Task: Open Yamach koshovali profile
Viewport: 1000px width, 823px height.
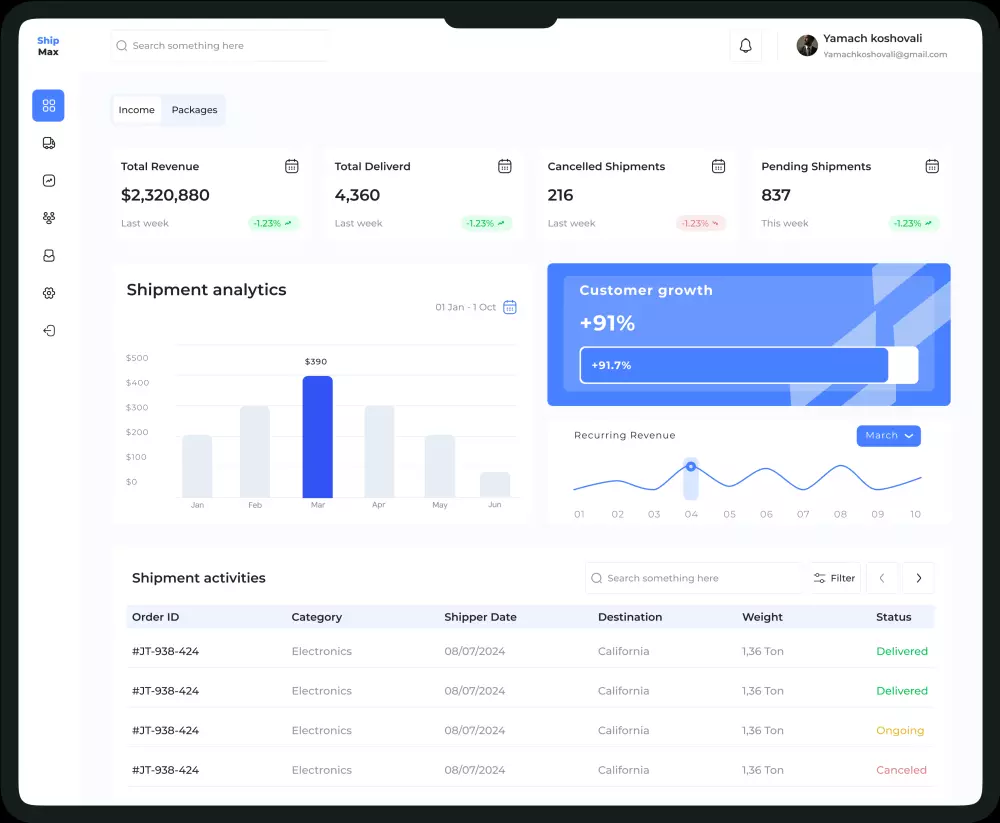Action: click(872, 46)
